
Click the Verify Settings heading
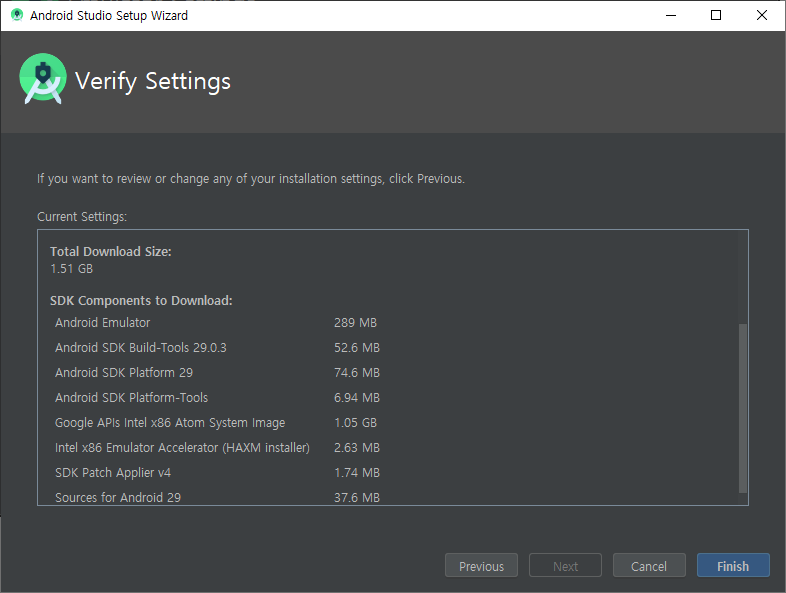pos(153,81)
